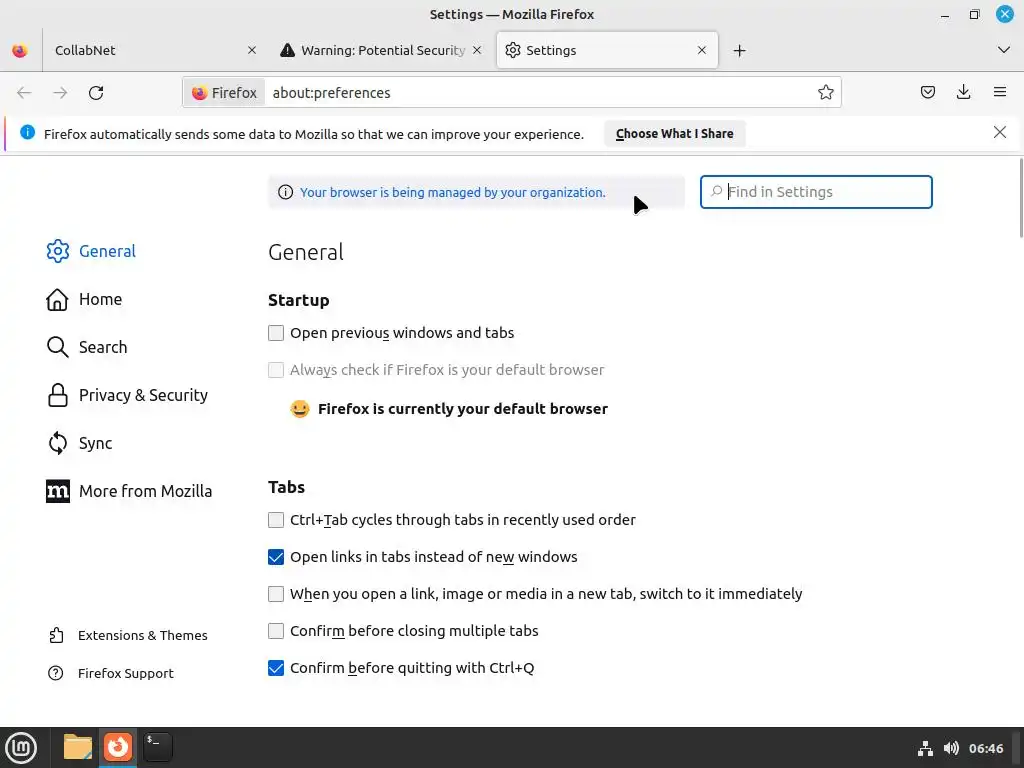Click the info icon beside managed browser notice
Image resolution: width=1024 pixels, height=768 pixels.
tap(285, 192)
